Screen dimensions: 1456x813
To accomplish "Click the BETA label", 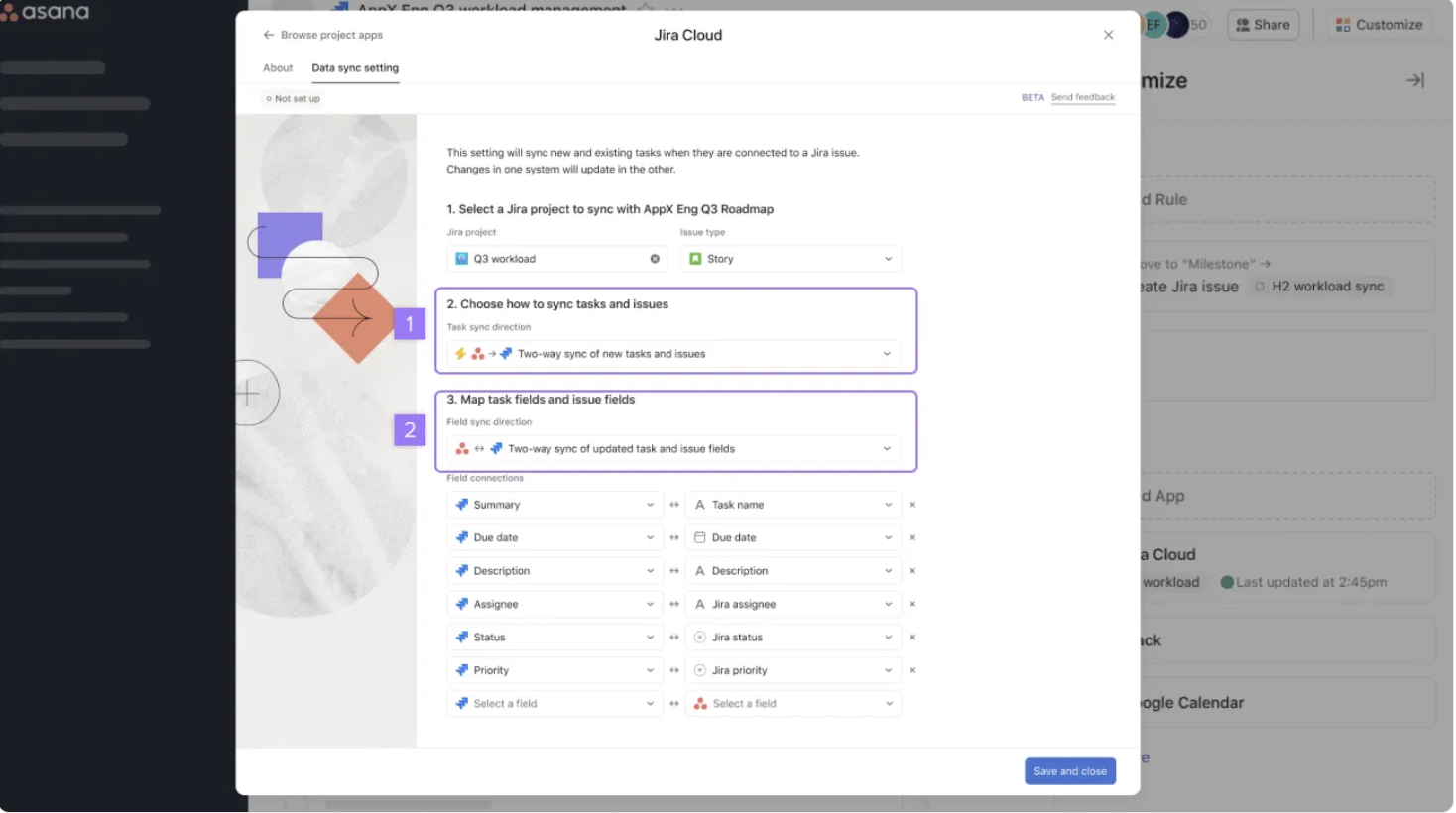I will click(1032, 97).
